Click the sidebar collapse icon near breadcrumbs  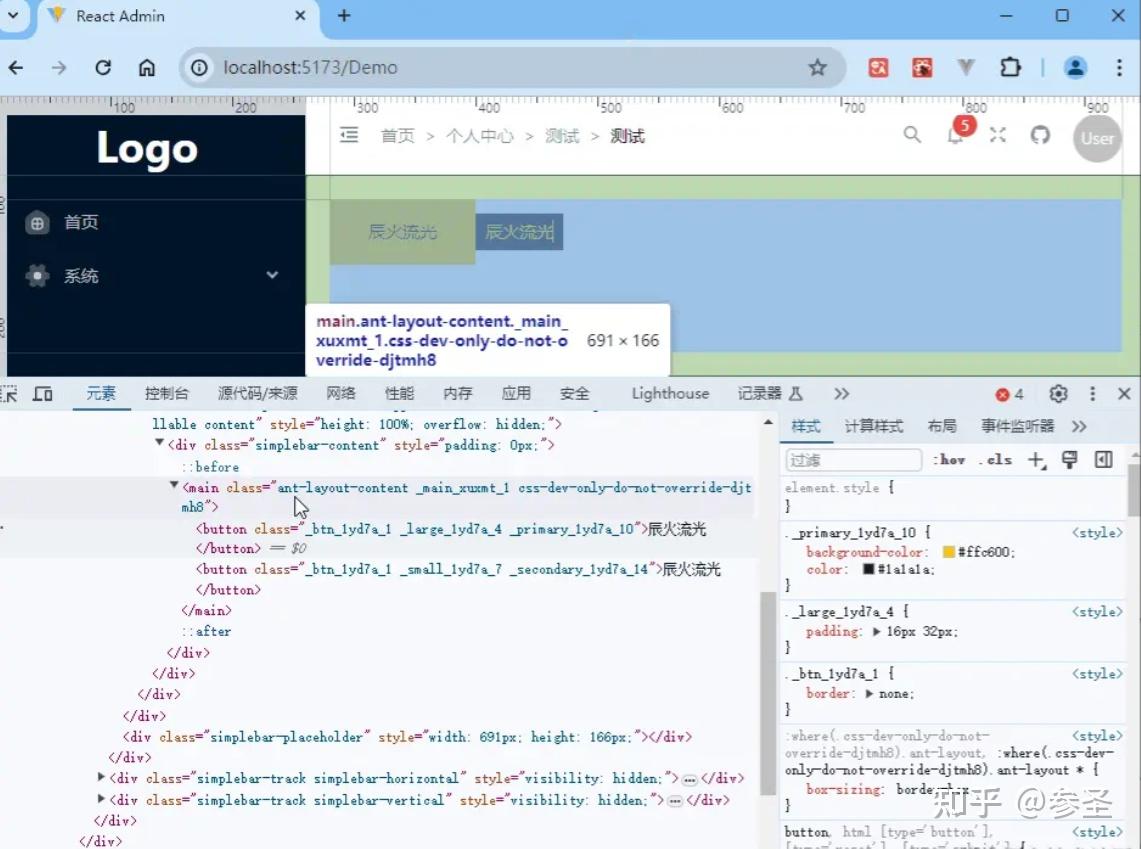[x=348, y=135]
